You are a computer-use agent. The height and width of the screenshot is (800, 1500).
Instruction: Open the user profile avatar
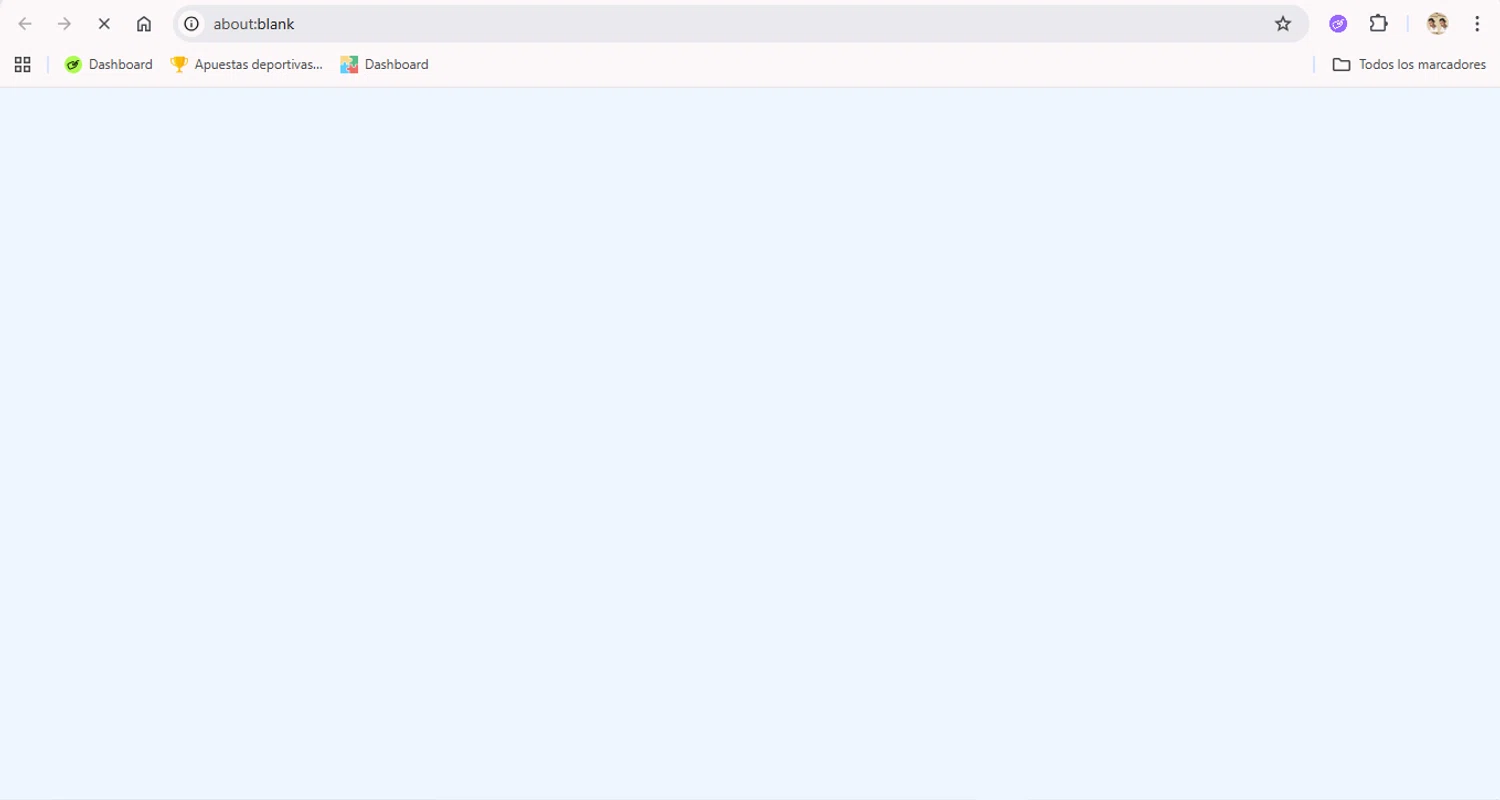(1437, 24)
